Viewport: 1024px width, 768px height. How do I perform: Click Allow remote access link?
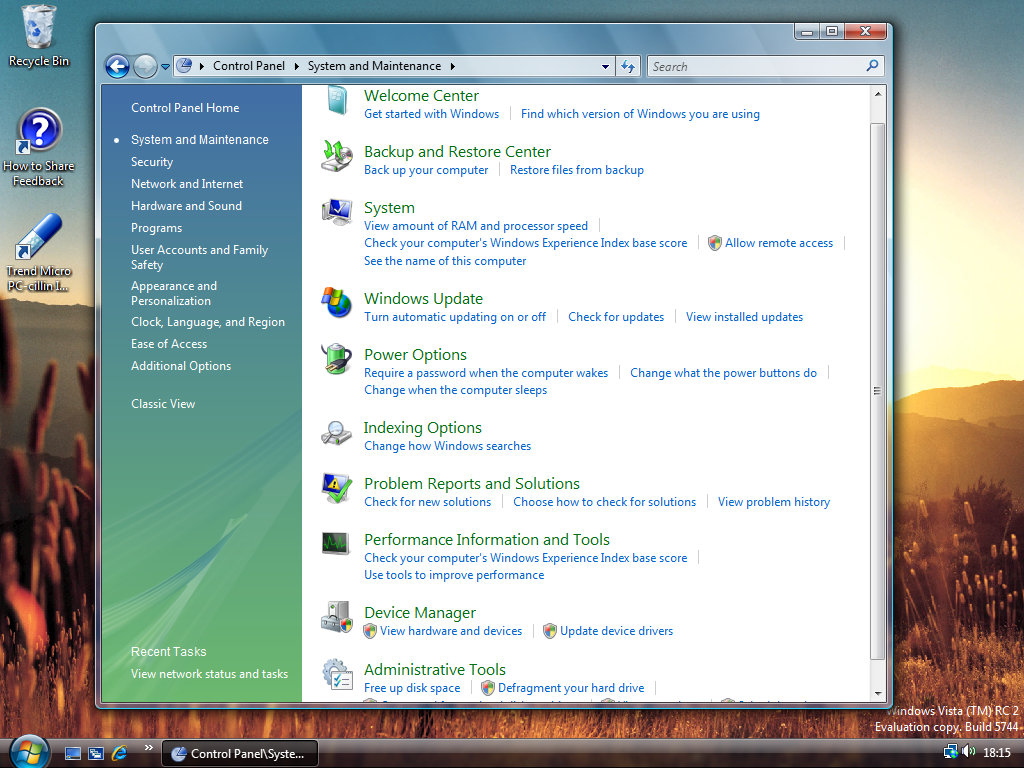click(x=779, y=243)
